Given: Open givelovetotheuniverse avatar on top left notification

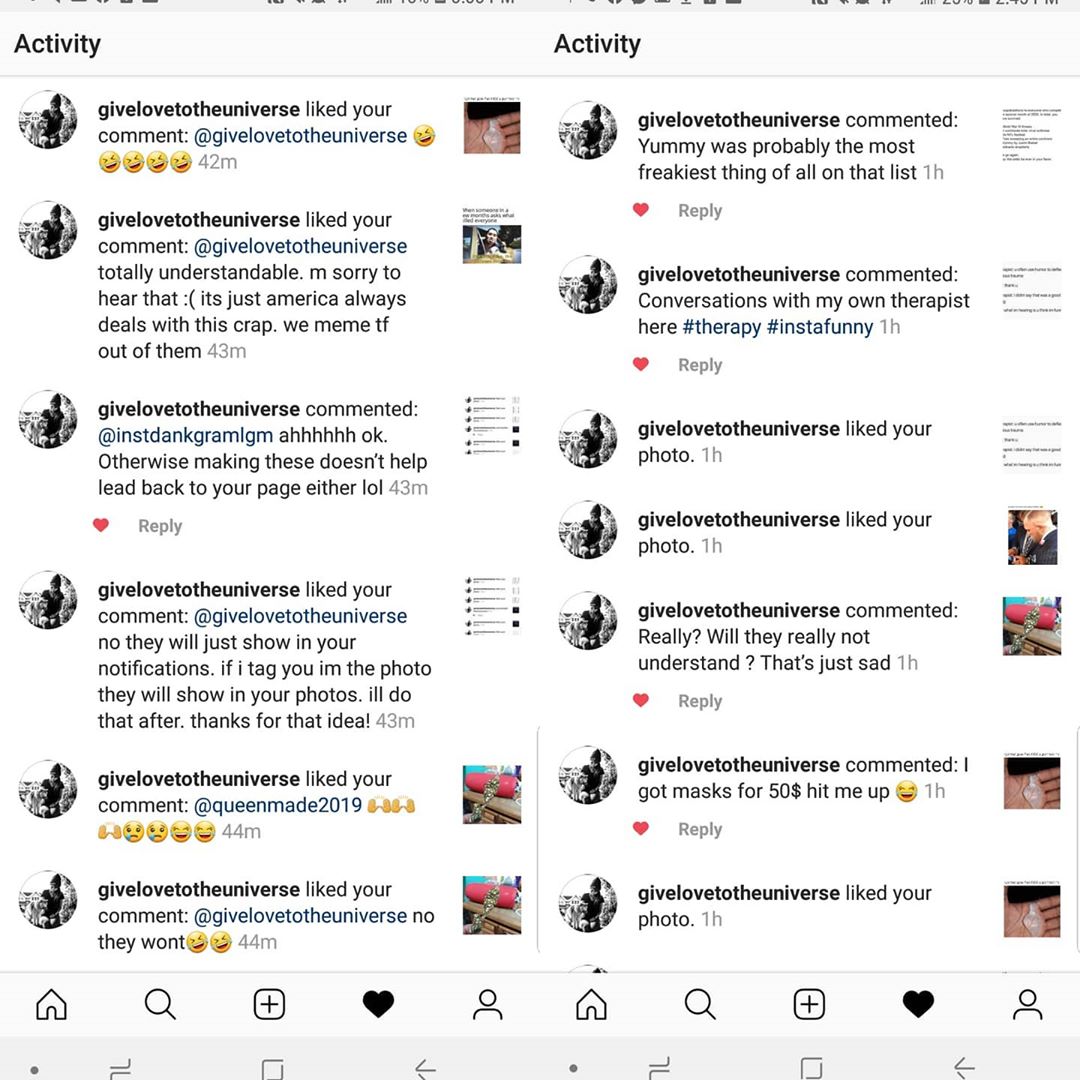Looking at the screenshot, I should (48, 119).
